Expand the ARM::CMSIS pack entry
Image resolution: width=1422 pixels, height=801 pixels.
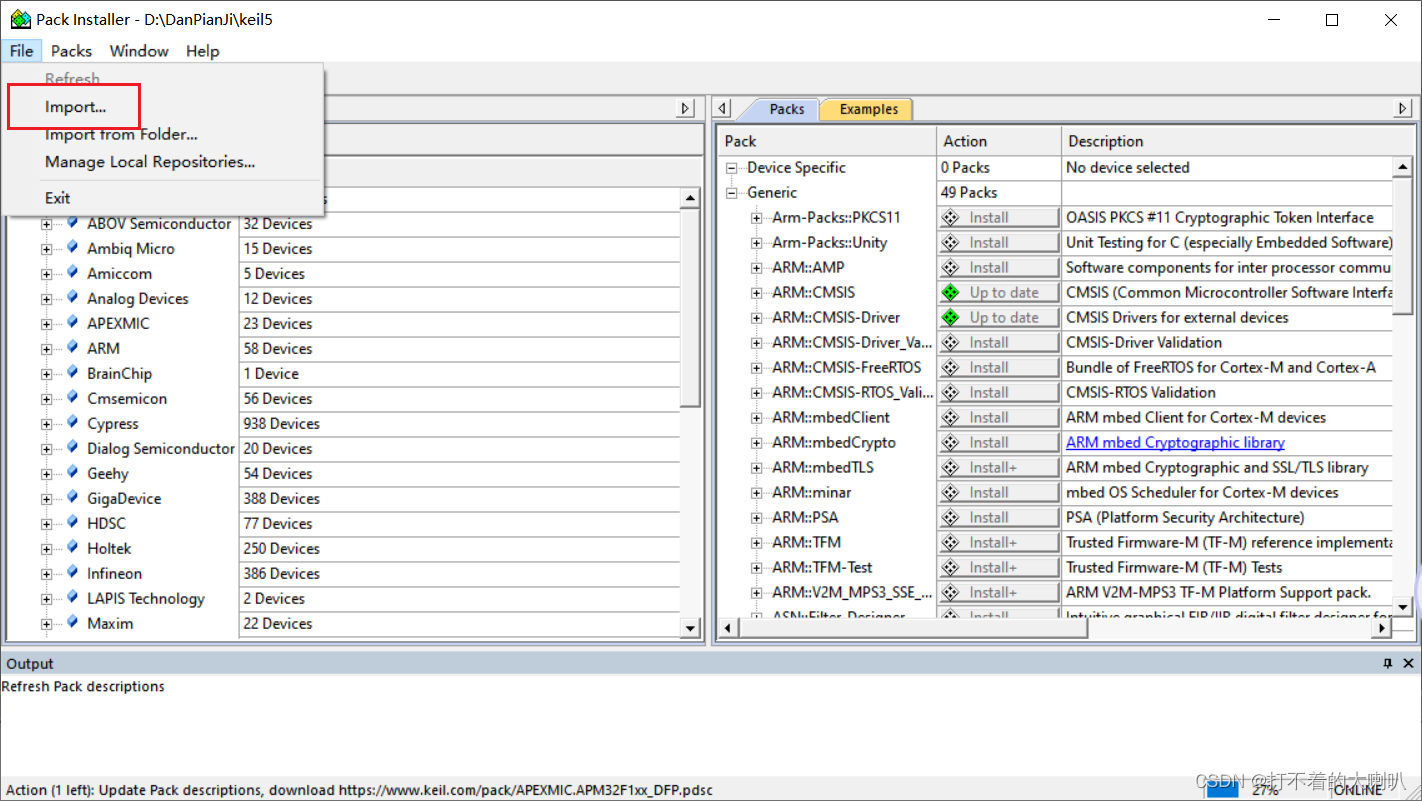757,293
